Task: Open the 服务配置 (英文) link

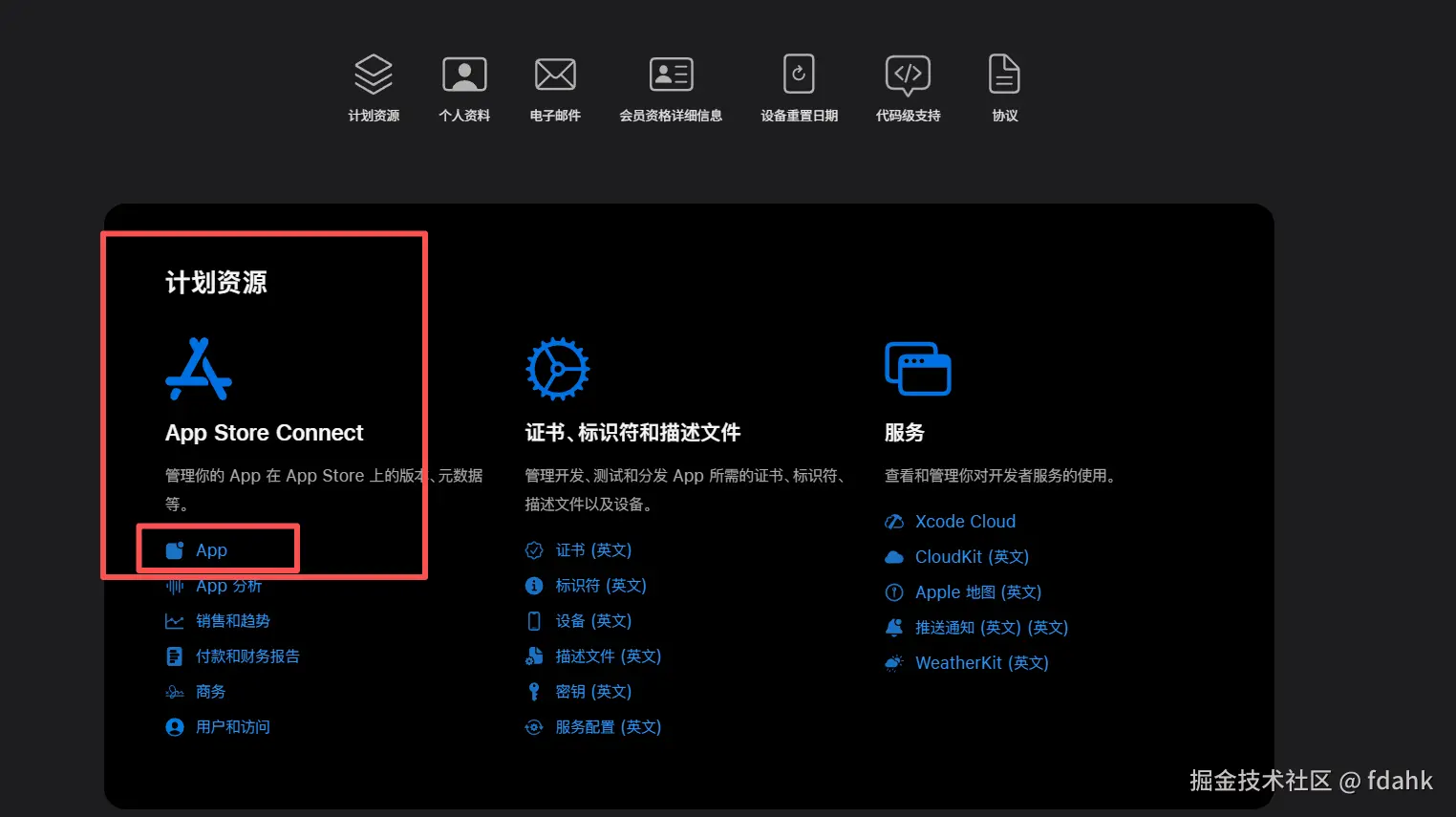Action: pyautogui.click(x=609, y=727)
